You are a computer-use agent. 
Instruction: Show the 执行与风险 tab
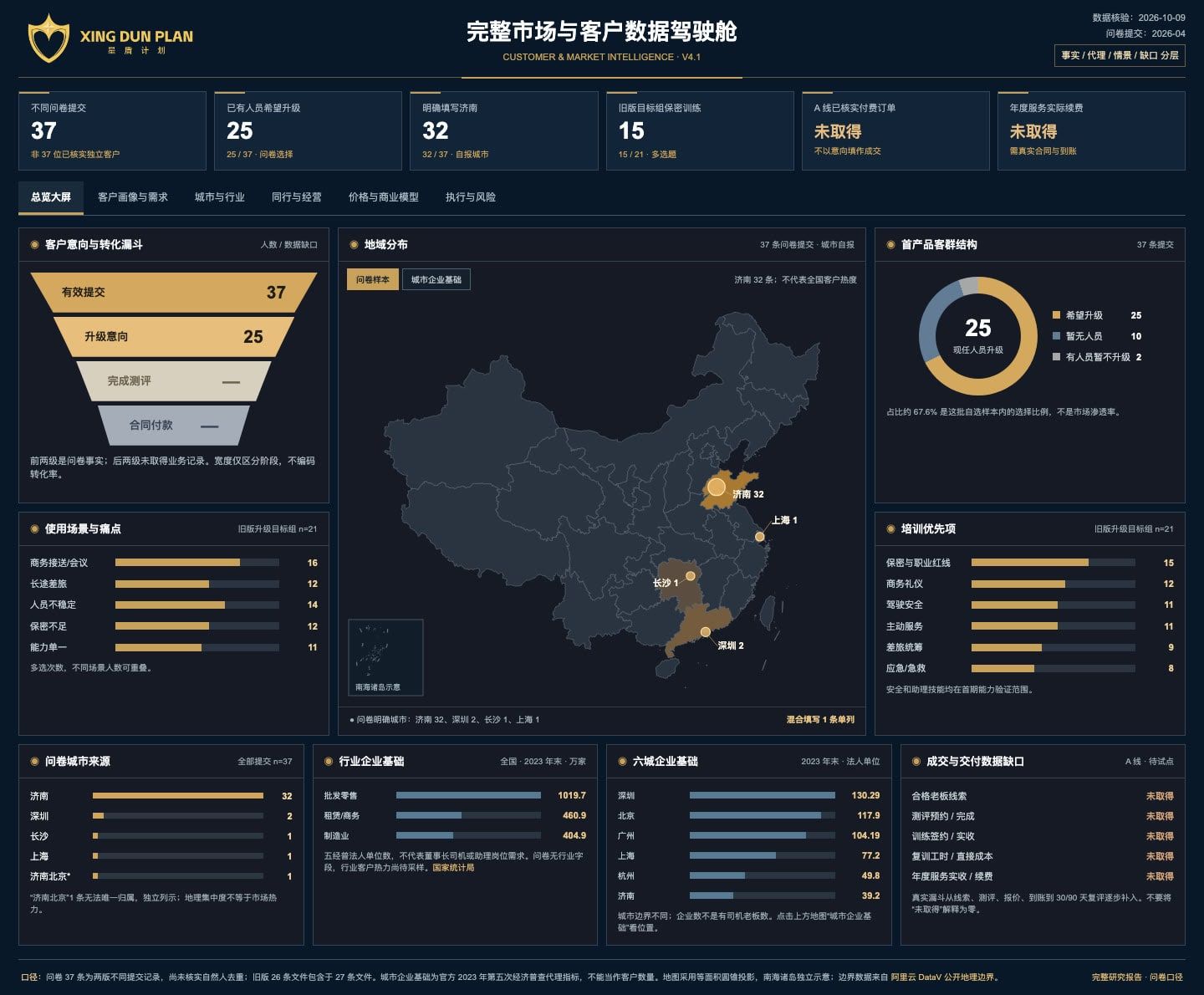point(471,197)
